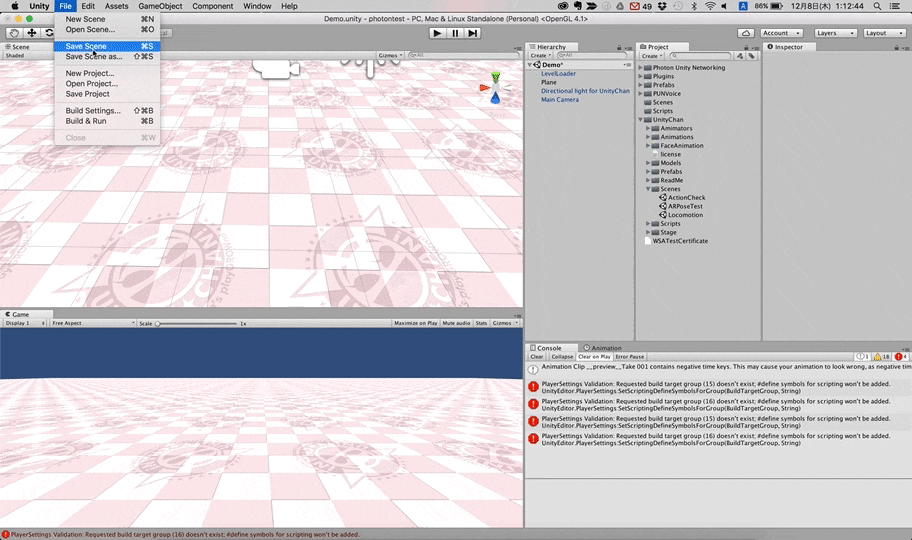Toggle Stats in Game view
The image size is (912, 540).
(x=481, y=323)
